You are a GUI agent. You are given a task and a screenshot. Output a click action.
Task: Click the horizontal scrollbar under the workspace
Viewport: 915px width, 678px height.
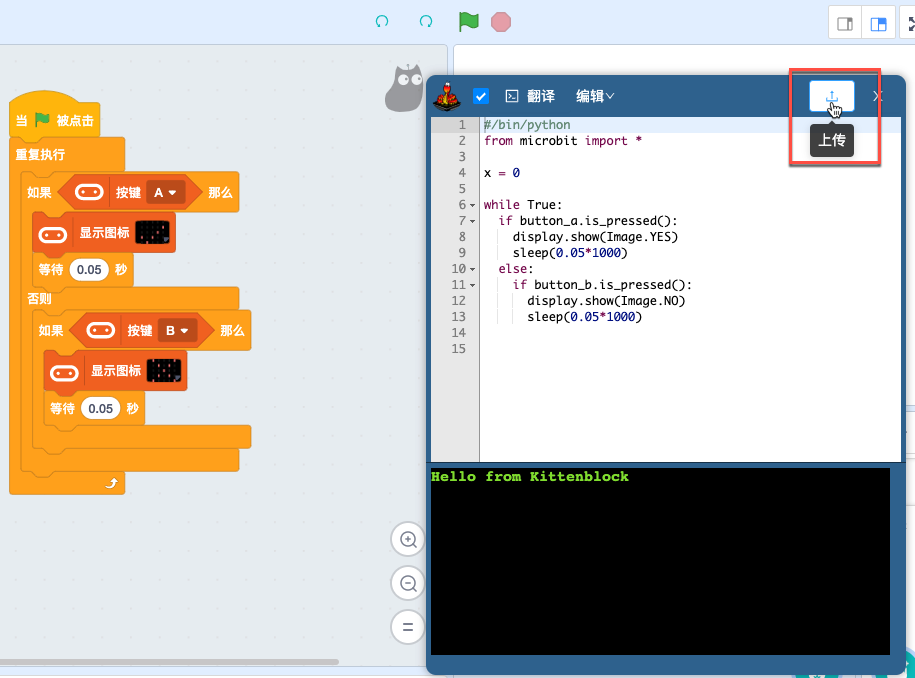[169, 662]
